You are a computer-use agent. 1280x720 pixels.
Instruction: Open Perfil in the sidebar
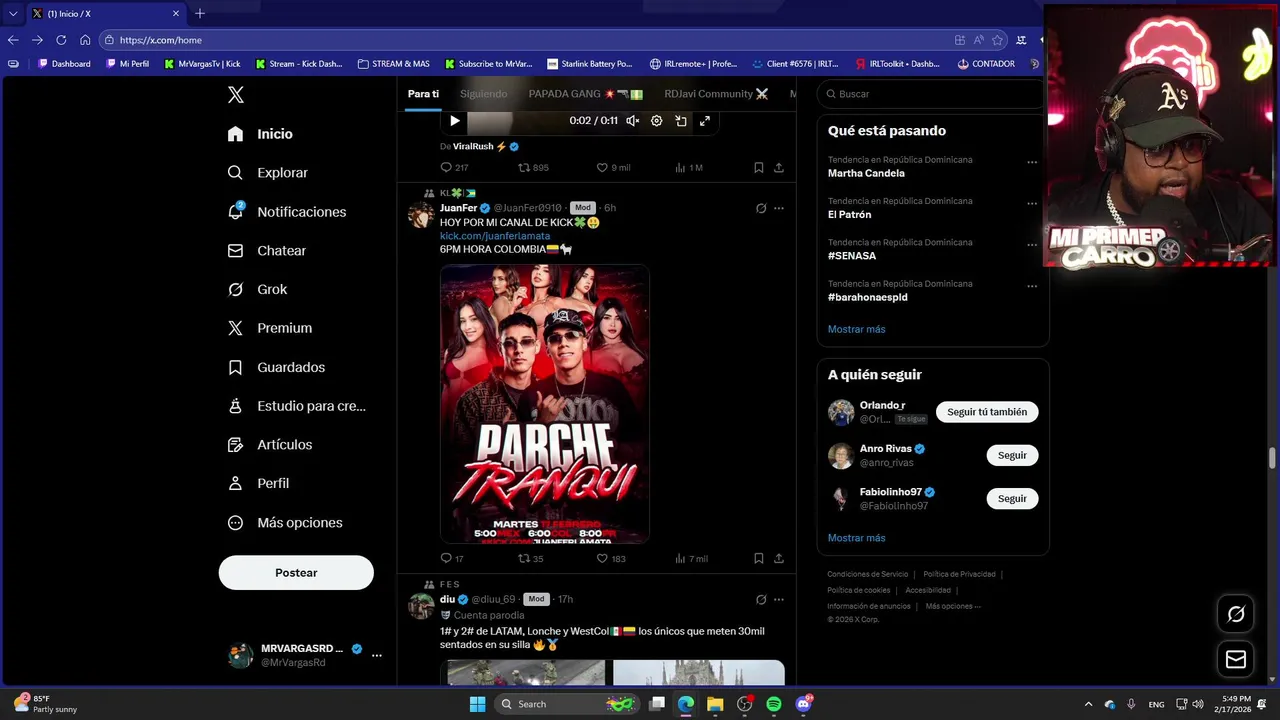pyautogui.click(x=258, y=483)
